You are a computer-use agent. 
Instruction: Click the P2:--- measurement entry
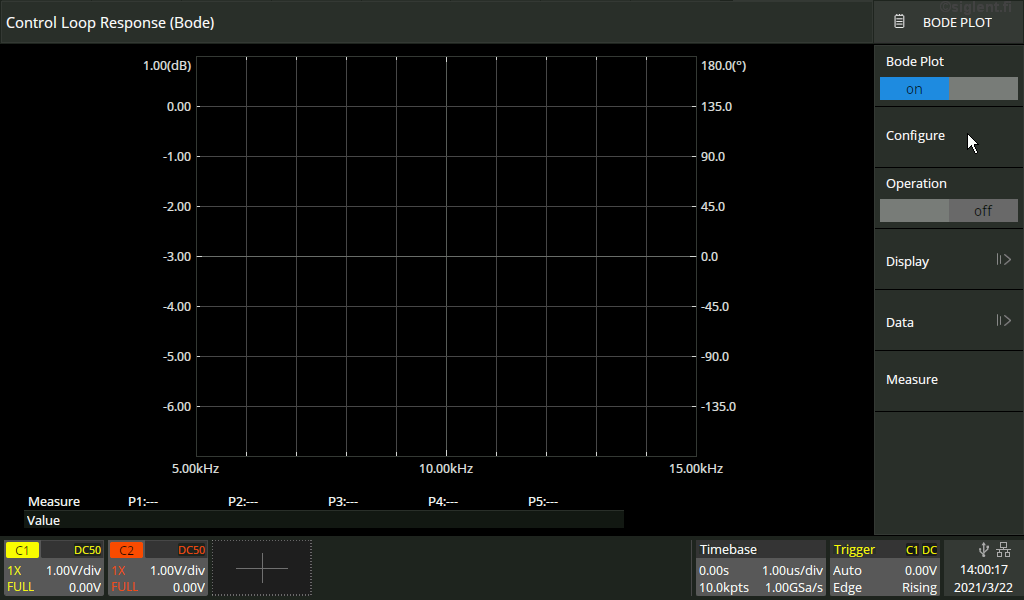point(243,501)
